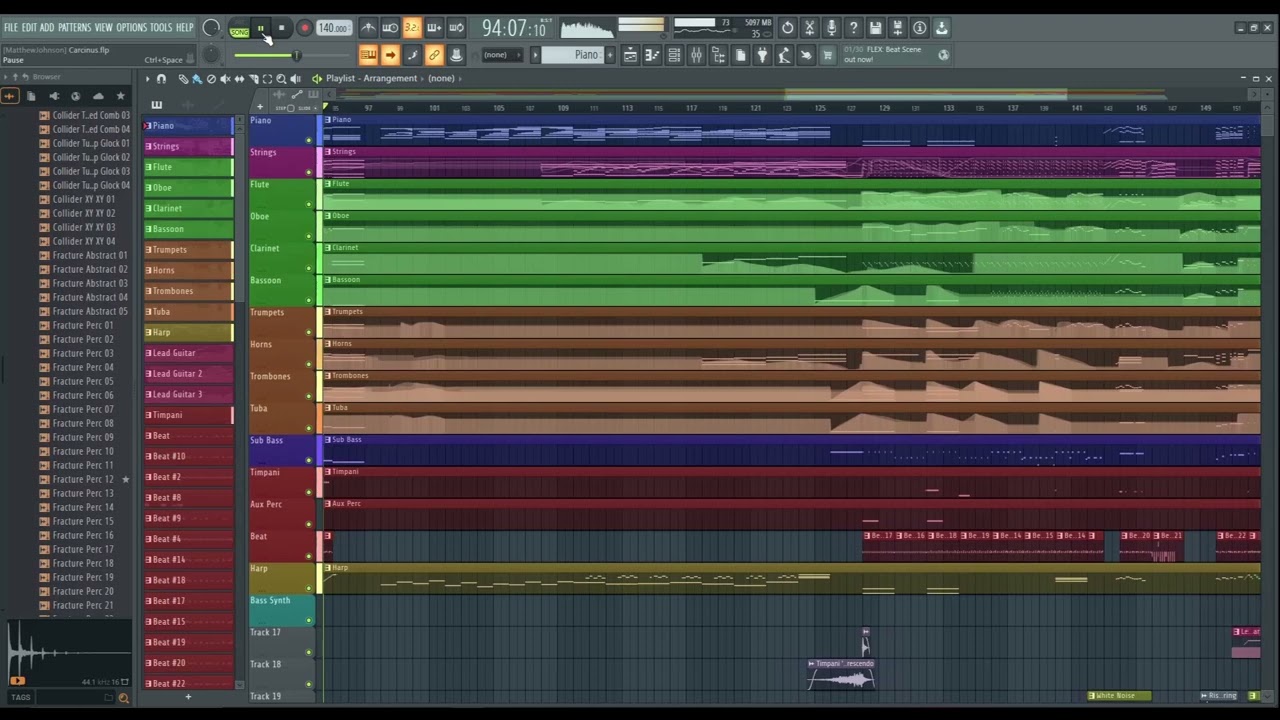Mute the Piano track green dot
This screenshot has height=720, width=1280.
click(x=309, y=140)
